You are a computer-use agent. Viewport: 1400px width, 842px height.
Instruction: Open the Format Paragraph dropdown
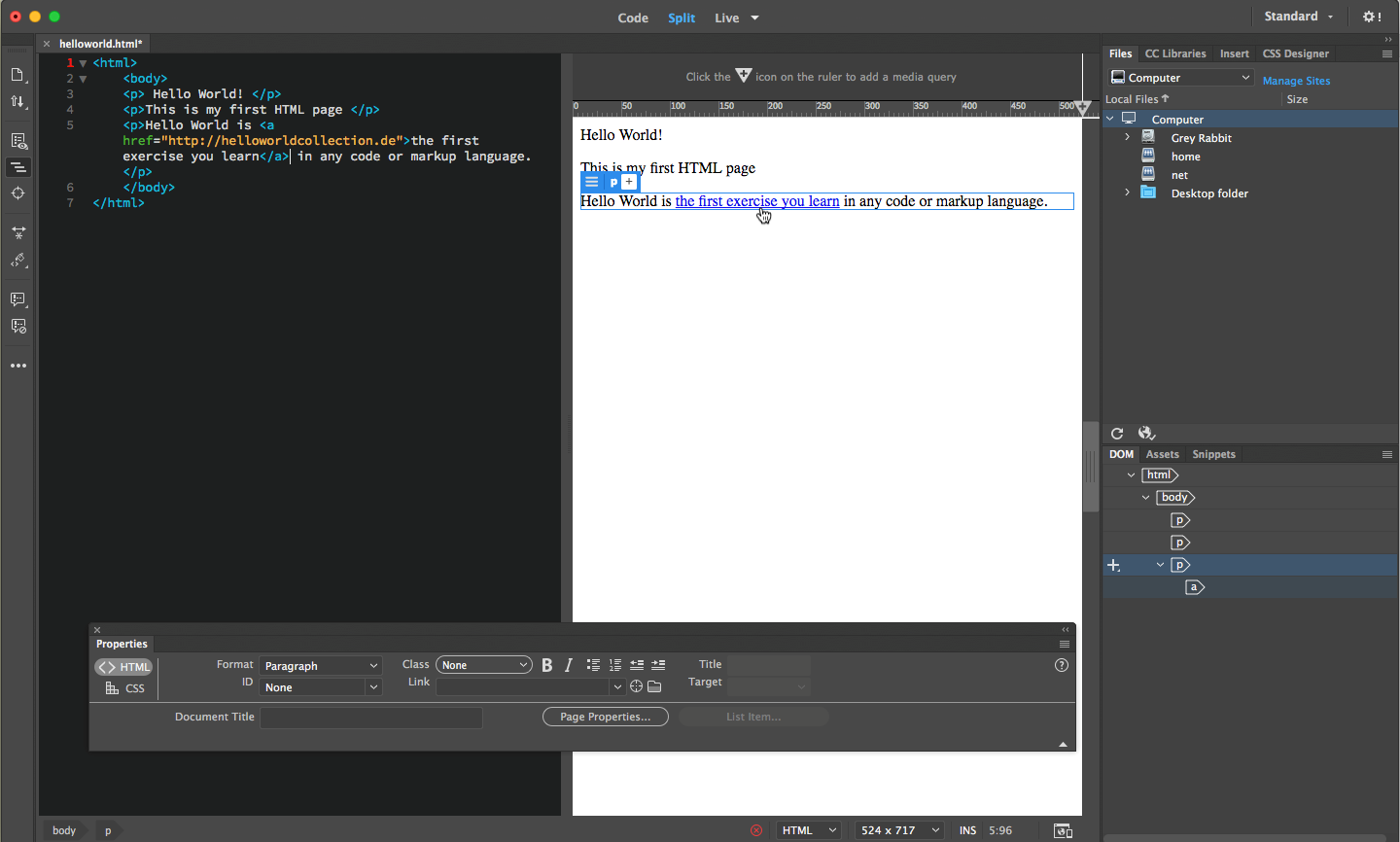pos(320,666)
